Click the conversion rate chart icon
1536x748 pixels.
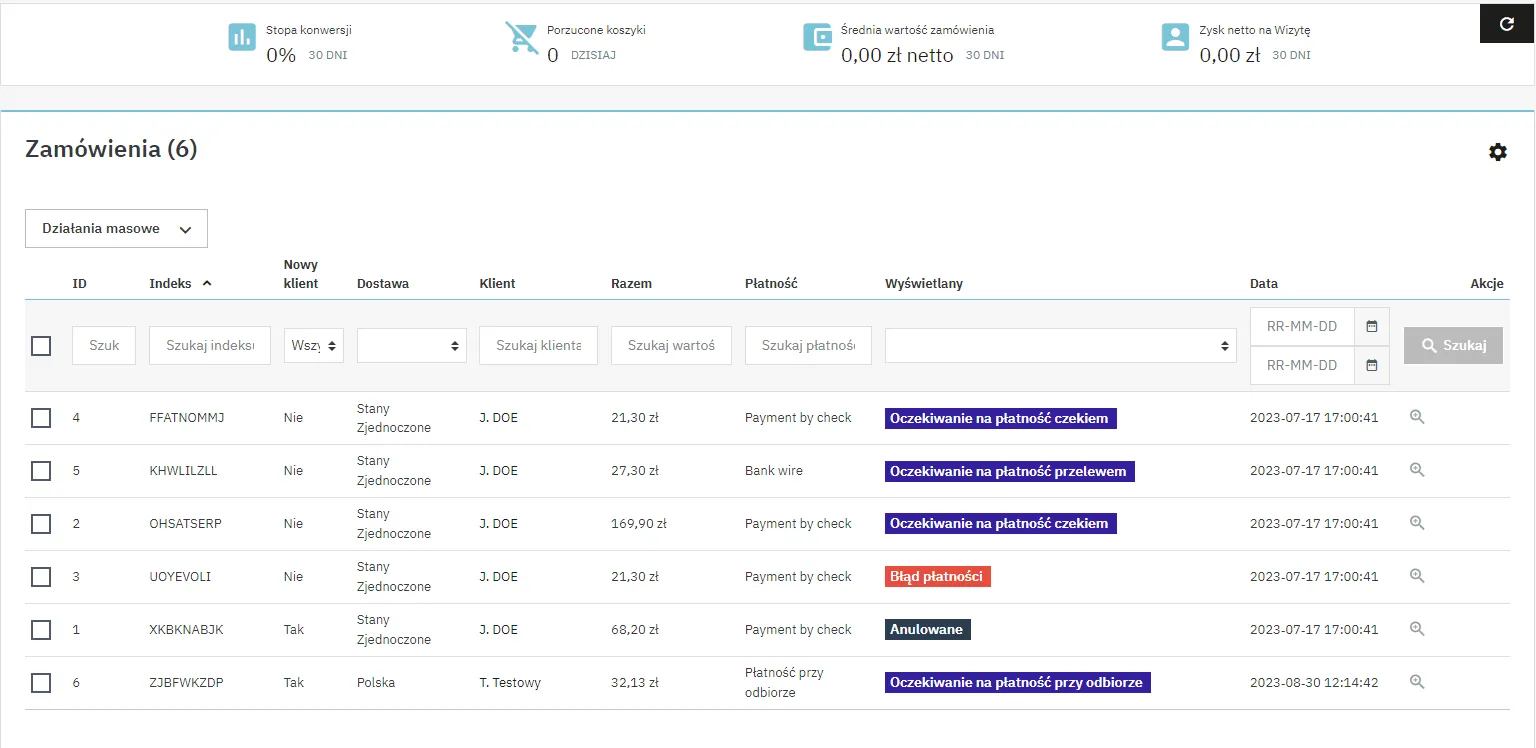point(242,38)
